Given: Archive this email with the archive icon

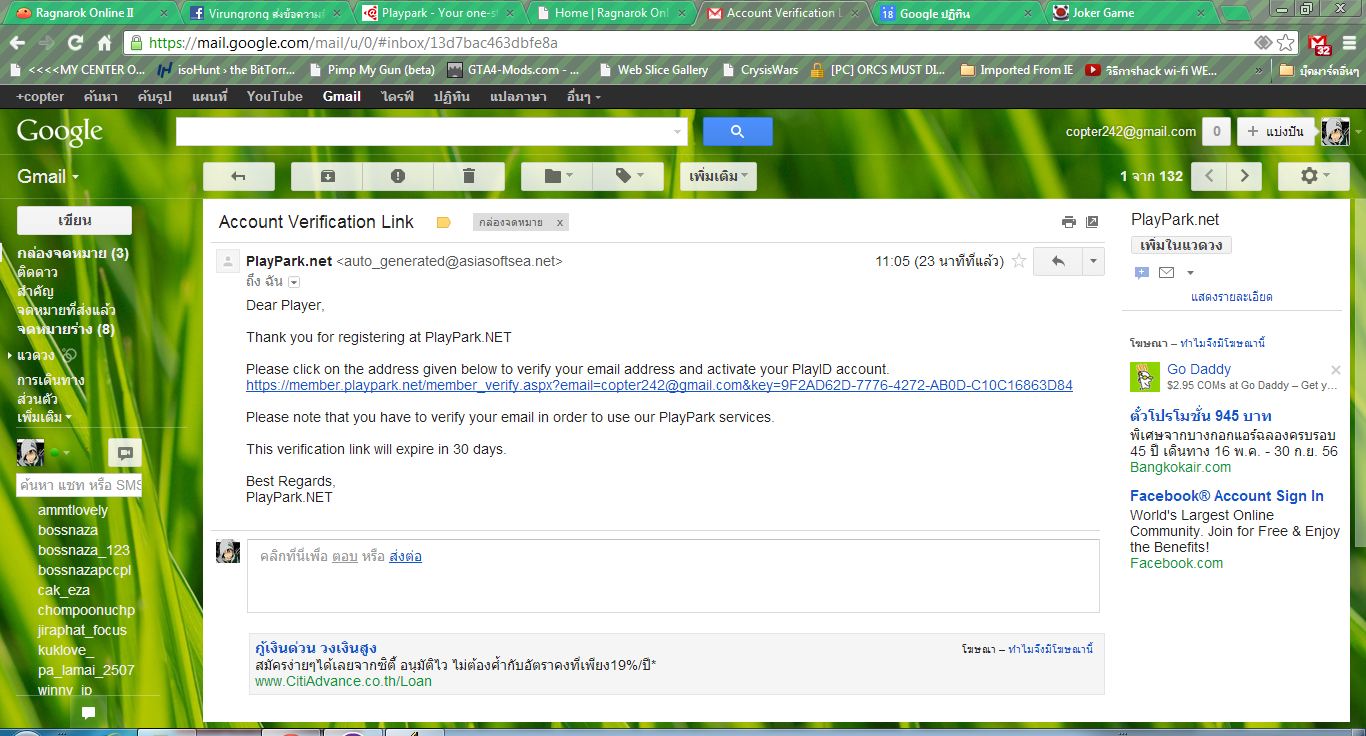Looking at the screenshot, I should (327, 176).
